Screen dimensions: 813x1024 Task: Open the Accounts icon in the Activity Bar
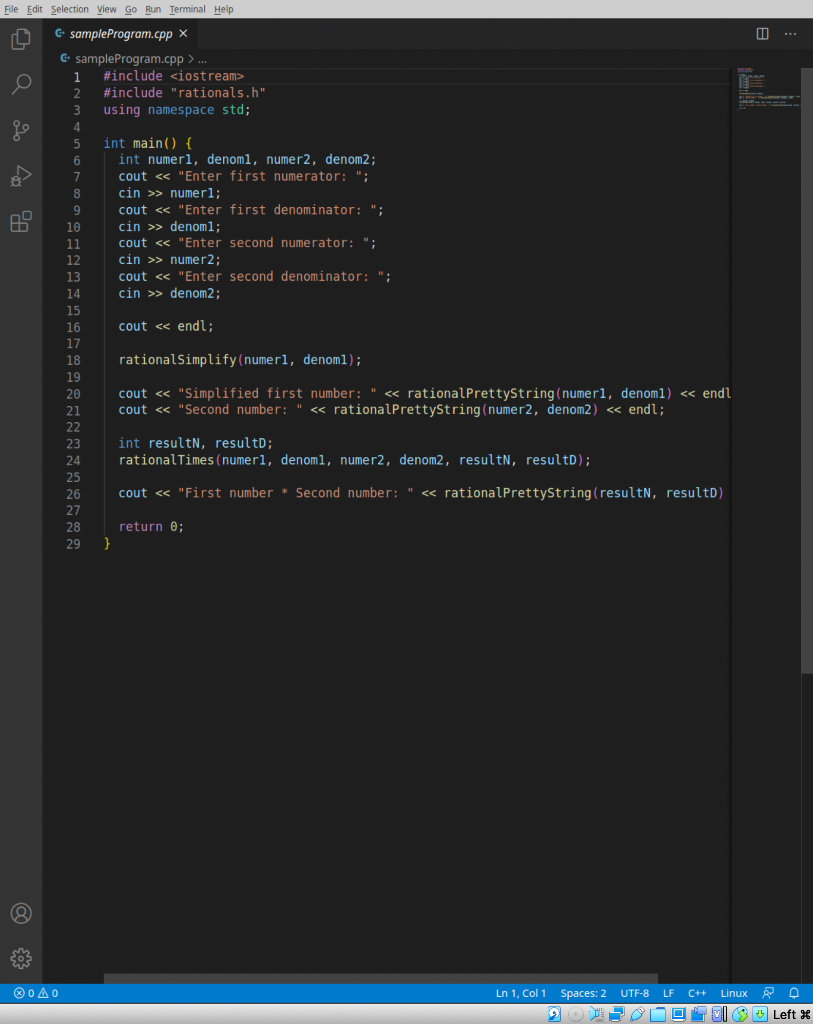(x=21, y=913)
